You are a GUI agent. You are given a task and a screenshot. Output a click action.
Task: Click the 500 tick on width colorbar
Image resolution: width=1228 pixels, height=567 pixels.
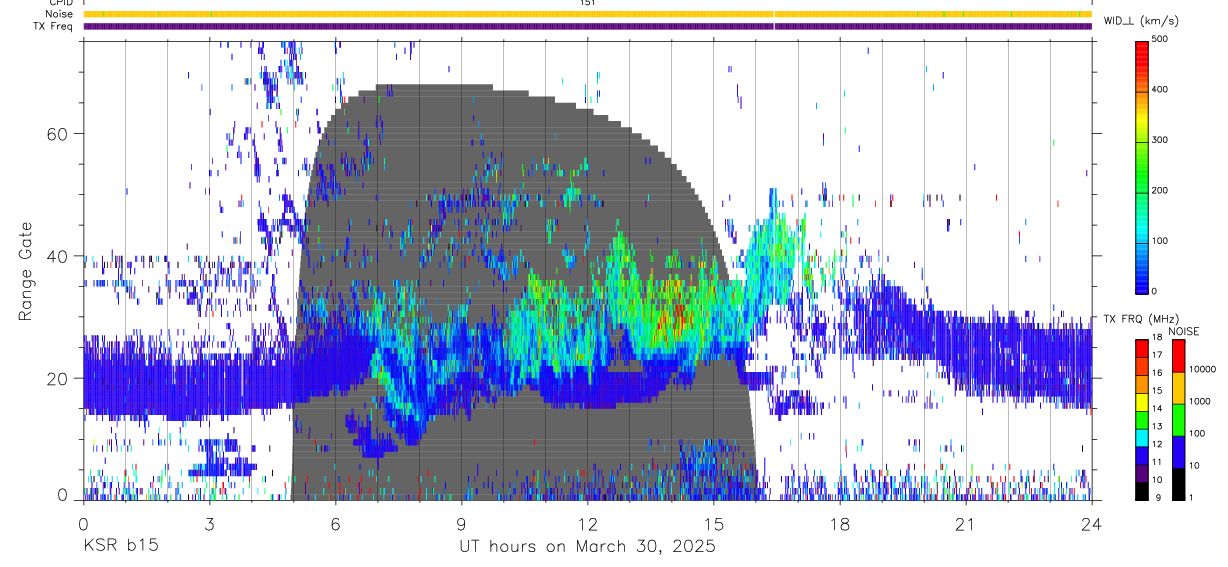coord(1160,39)
